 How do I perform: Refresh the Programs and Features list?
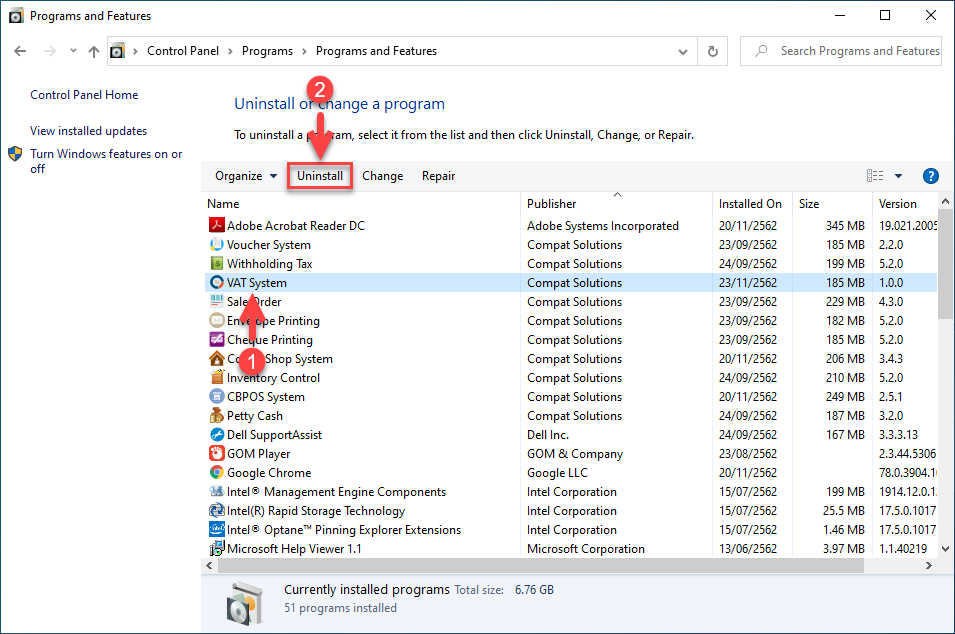click(x=713, y=51)
